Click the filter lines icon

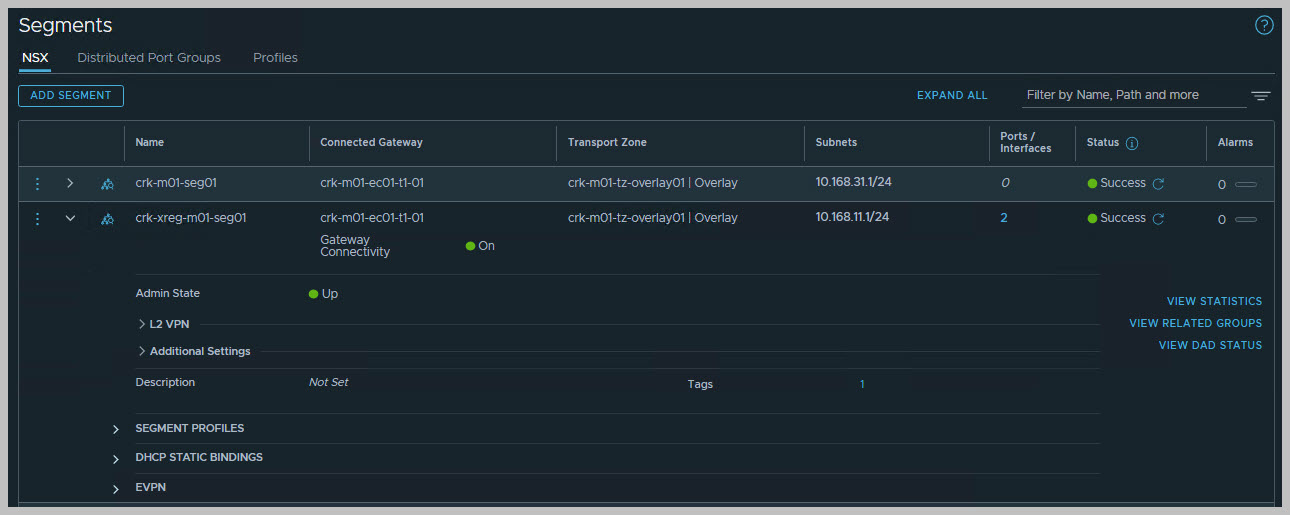coord(1260,96)
